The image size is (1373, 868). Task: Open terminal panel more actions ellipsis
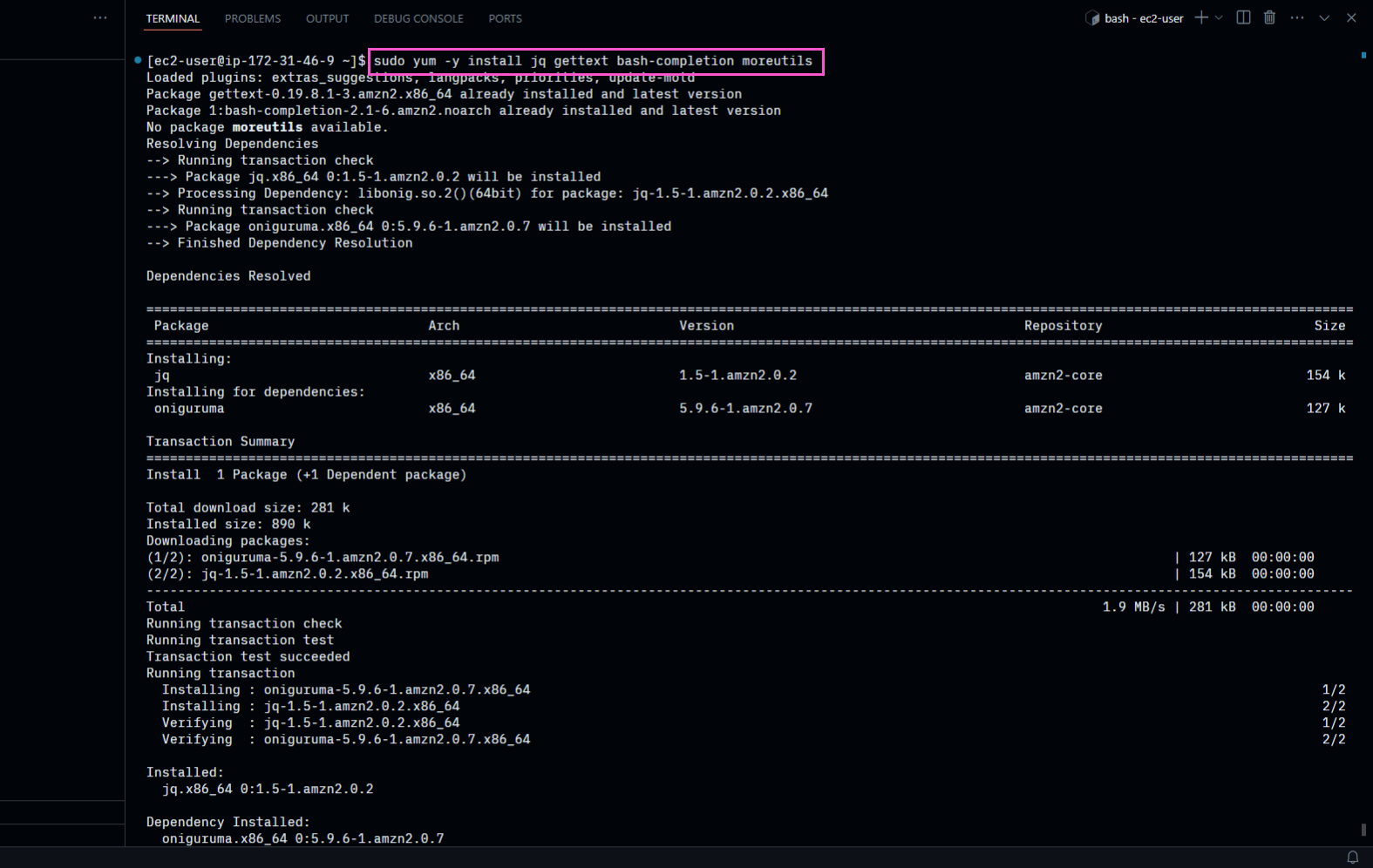click(1297, 17)
